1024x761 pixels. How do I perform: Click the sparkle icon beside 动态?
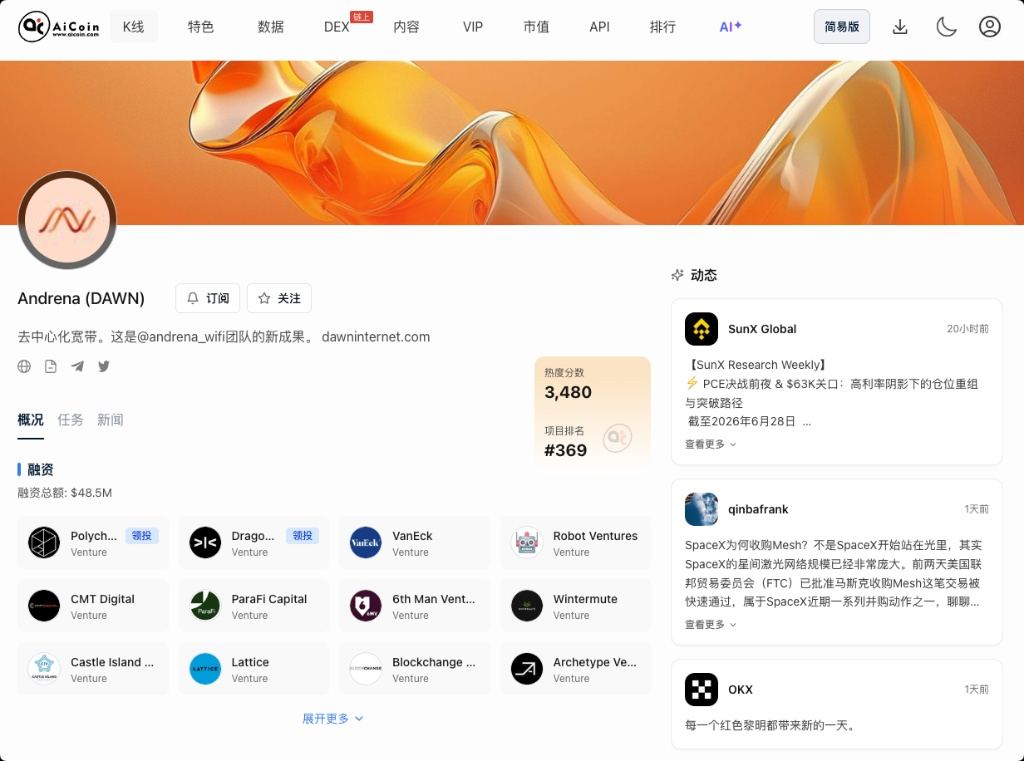[678, 275]
